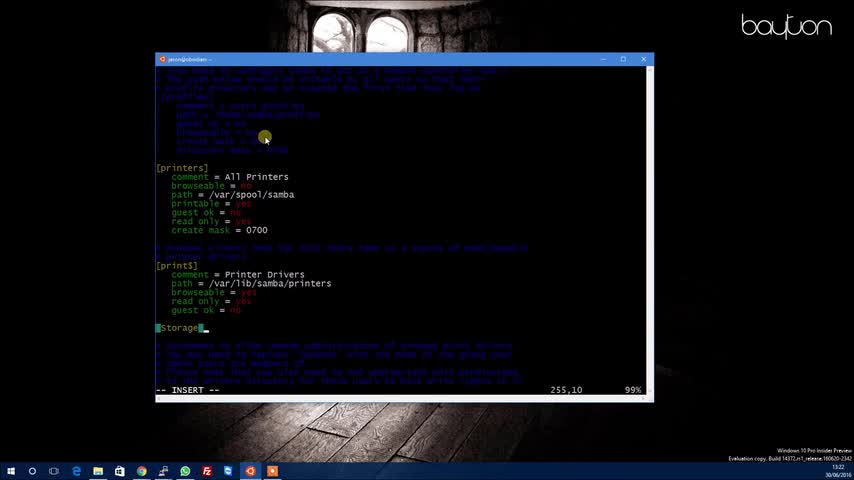
Task: Switch to the Ubuntu bash taskbar icon
Action: click(251, 471)
